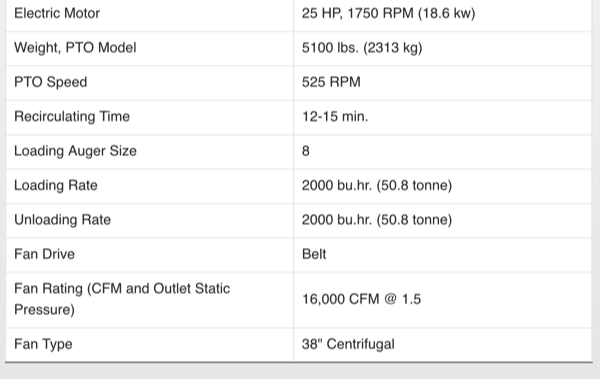
Task: Select the Fan Drive label
Action: [x=44, y=254]
